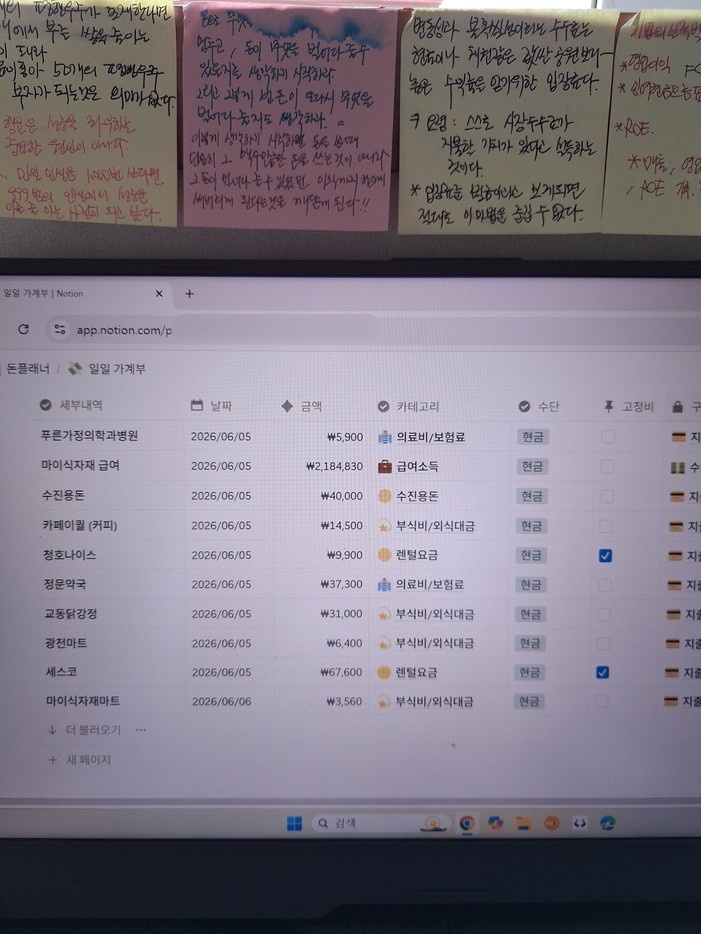Screen dimensions: 701x934
Task: Close the 일일 가계부 Notion tab
Action: (159, 294)
